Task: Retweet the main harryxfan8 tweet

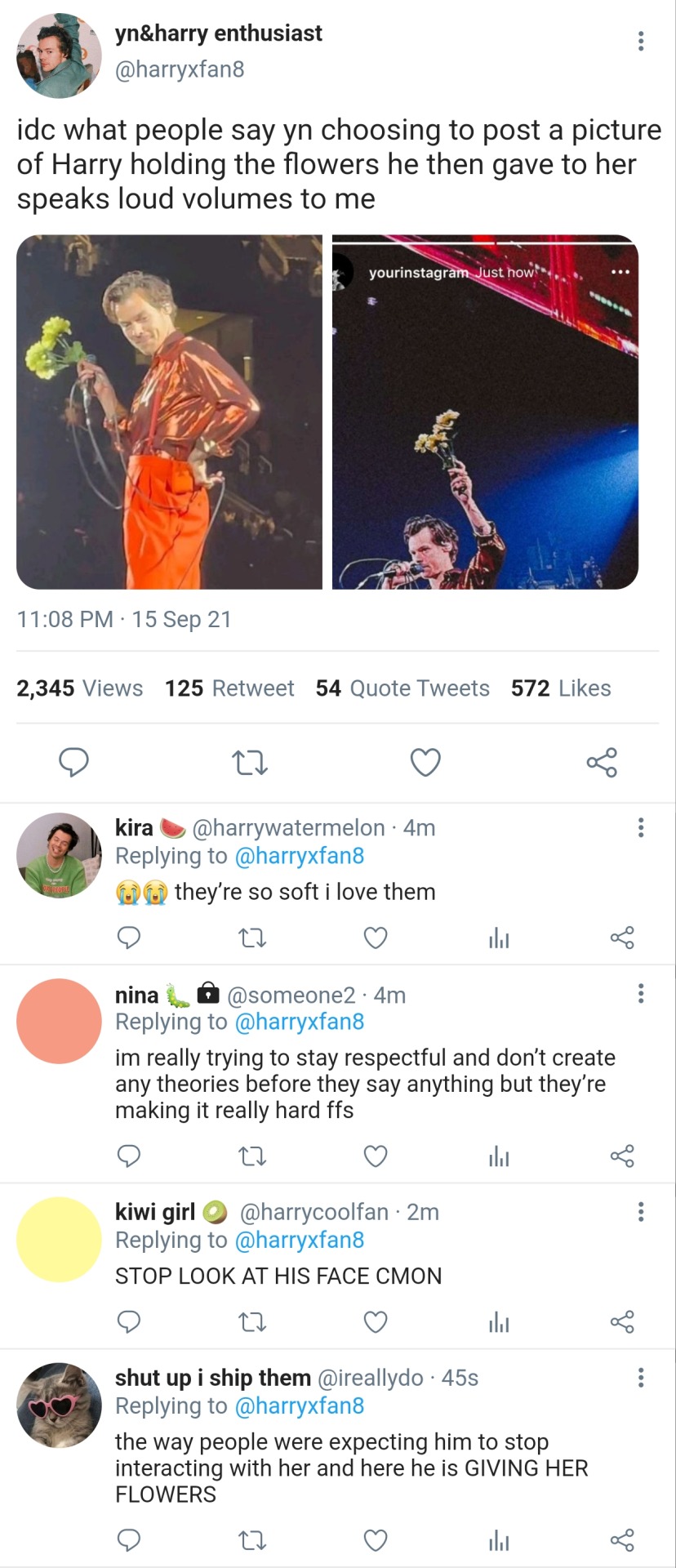Action: point(250,763)
